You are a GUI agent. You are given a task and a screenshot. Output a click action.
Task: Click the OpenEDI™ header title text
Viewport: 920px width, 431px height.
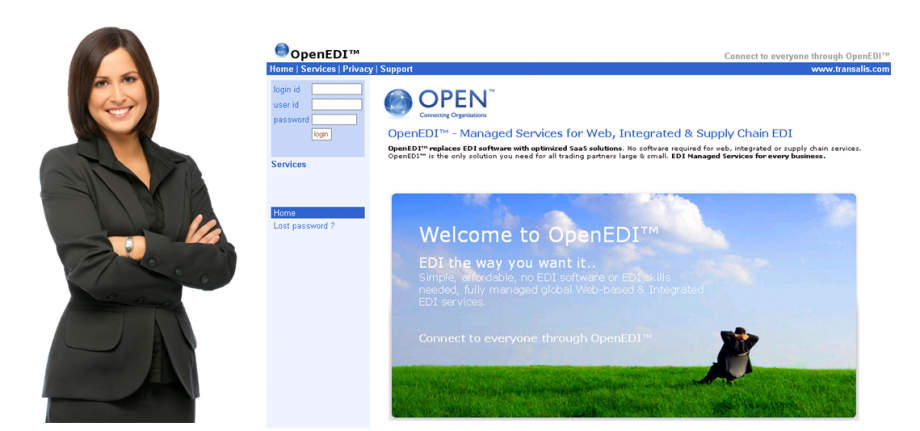pyautogui.click(x=325, y=54)
